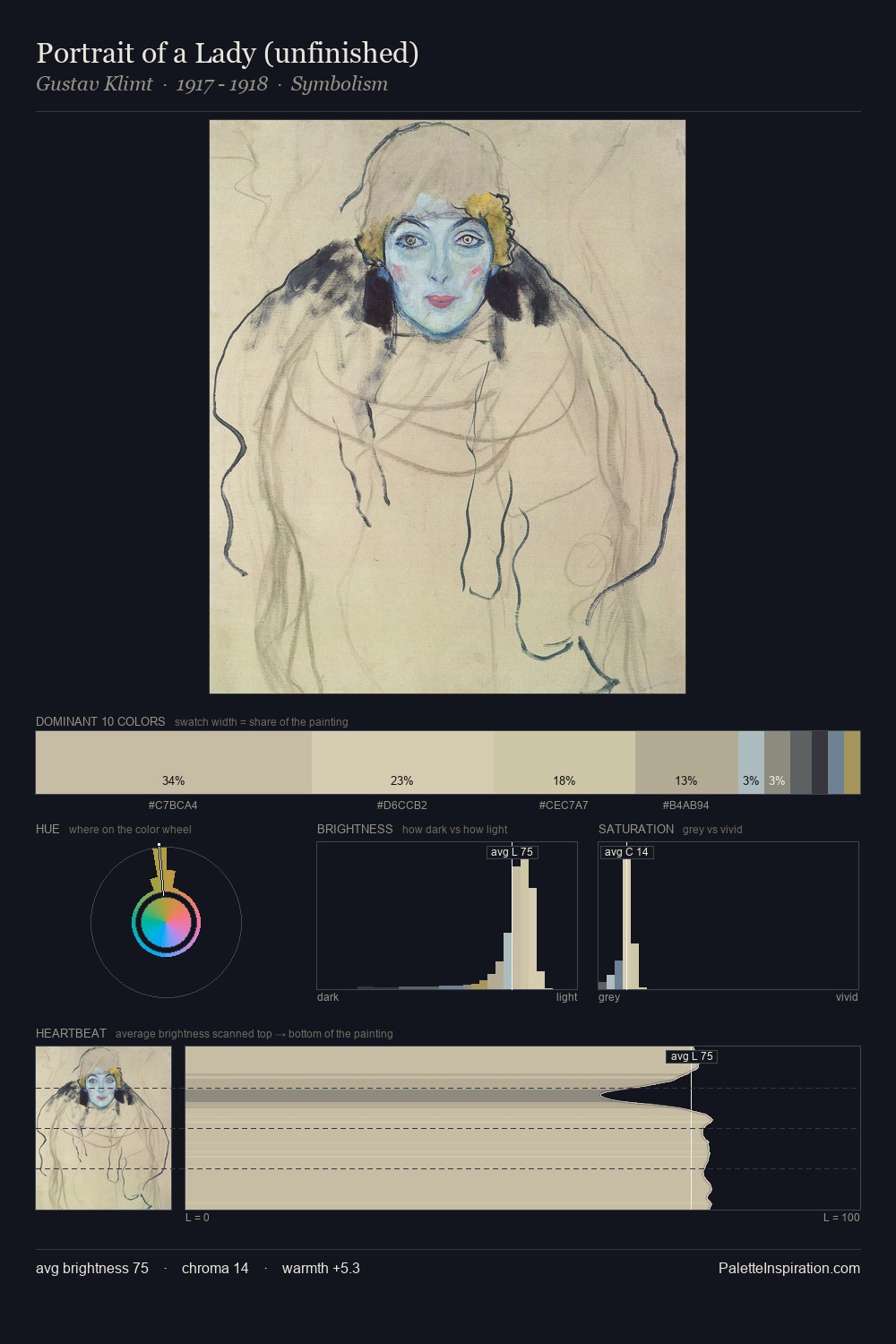Click the footer stat "chroma 14"

coord(215,1268)
